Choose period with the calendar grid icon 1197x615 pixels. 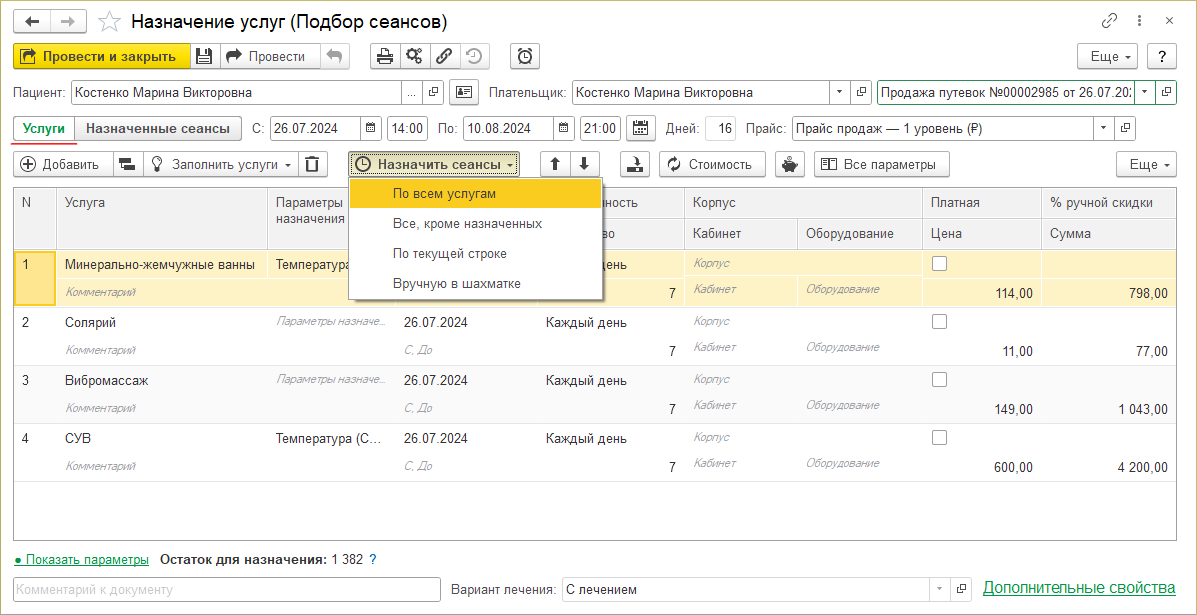[x=640, y=128]
